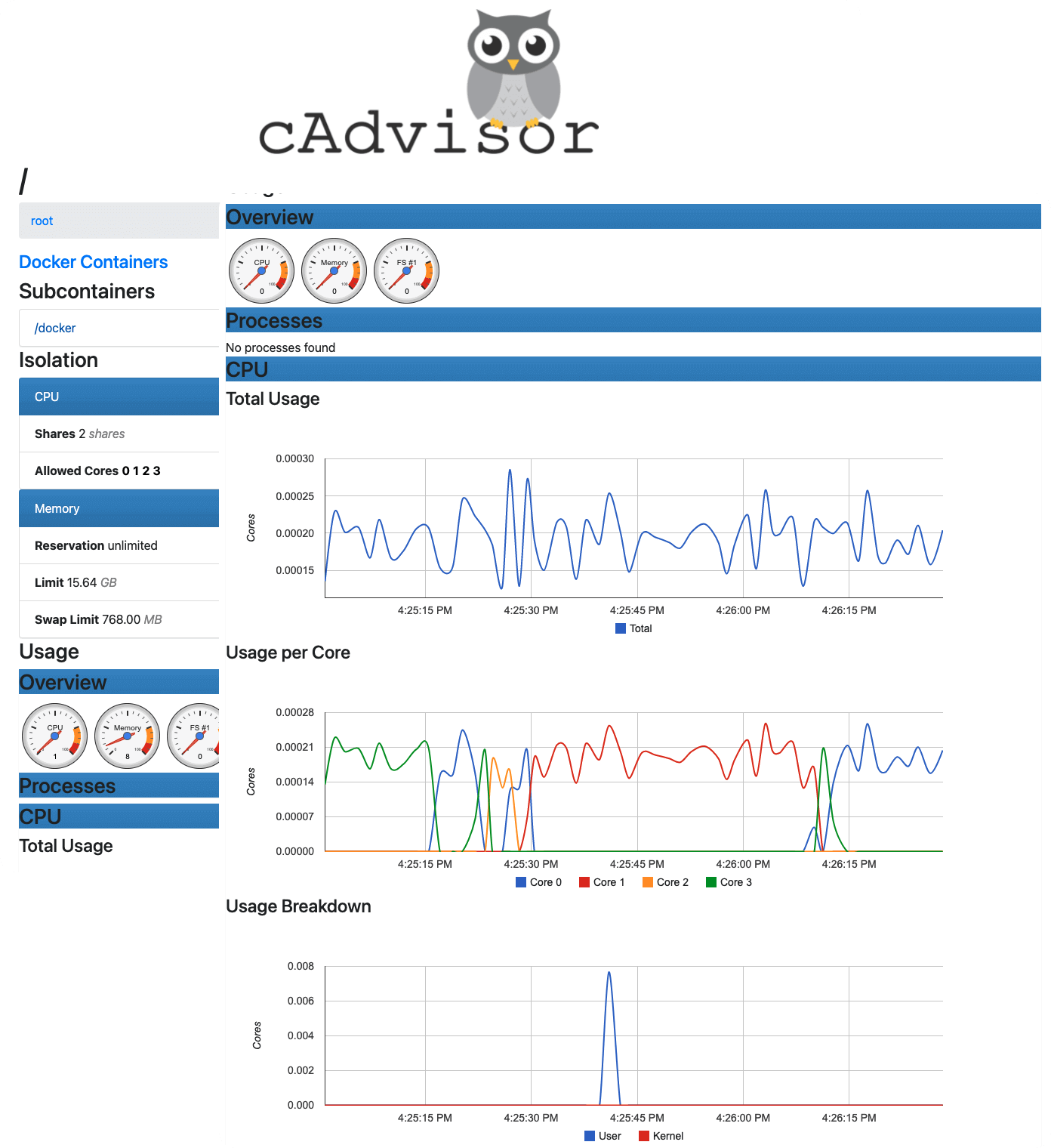Open the /docker subcontainer
This screenshot has width=1051, height=1148.
pyautogui.click(x=54, y=328)
